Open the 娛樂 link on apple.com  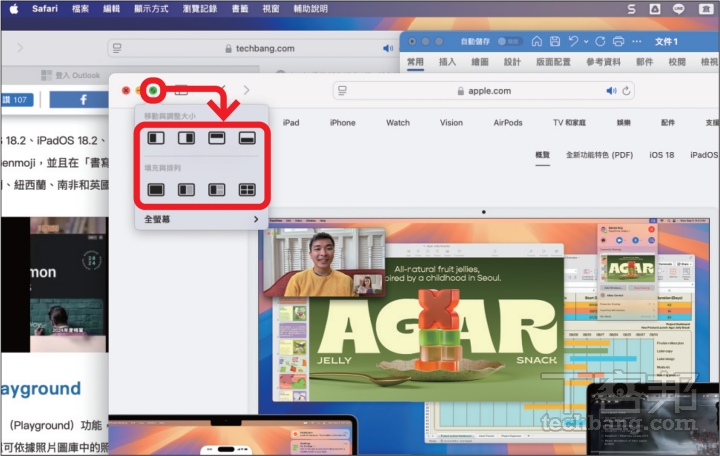(x=624, y=123)
